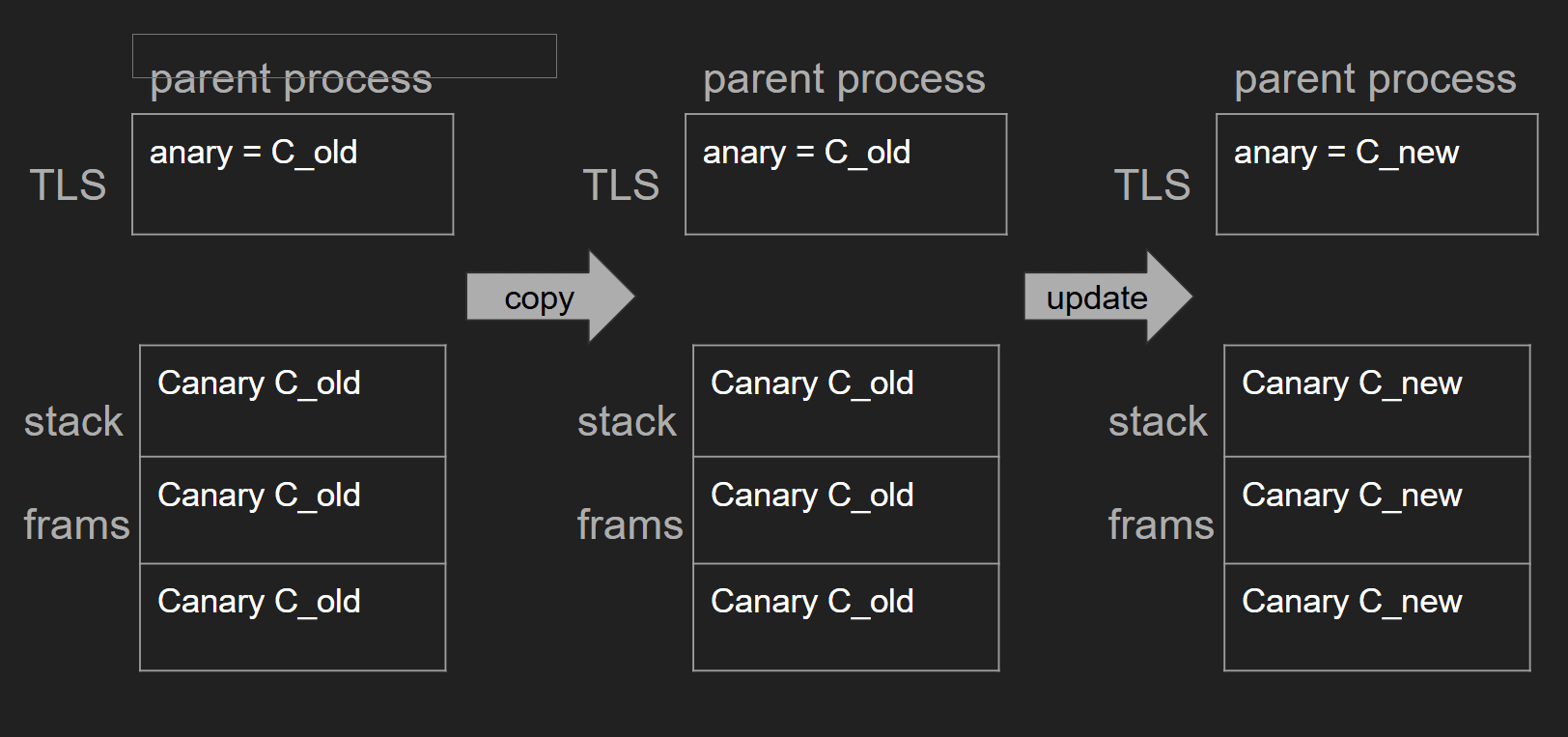The height and width of the screenshot is (737, 1568).
Task: Click the "stack" label of the middle diagram
Action: 627,422
